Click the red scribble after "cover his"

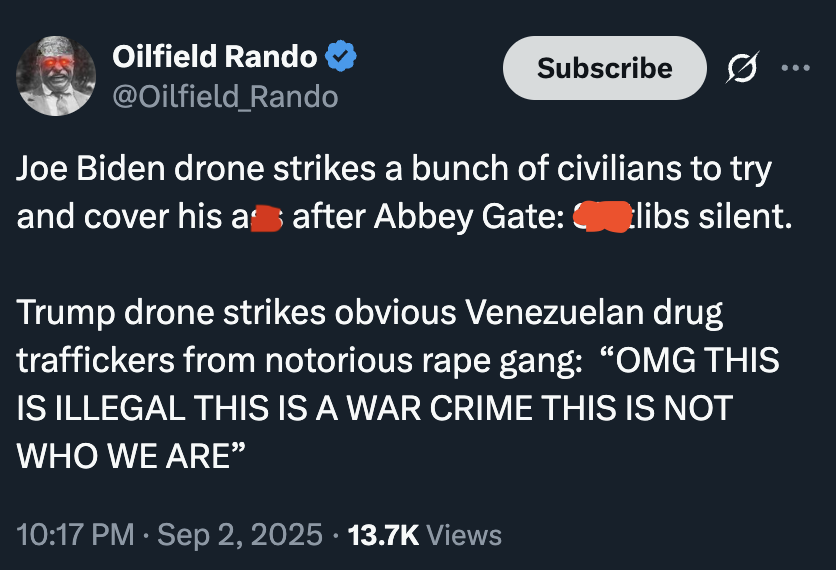[264, 219]
